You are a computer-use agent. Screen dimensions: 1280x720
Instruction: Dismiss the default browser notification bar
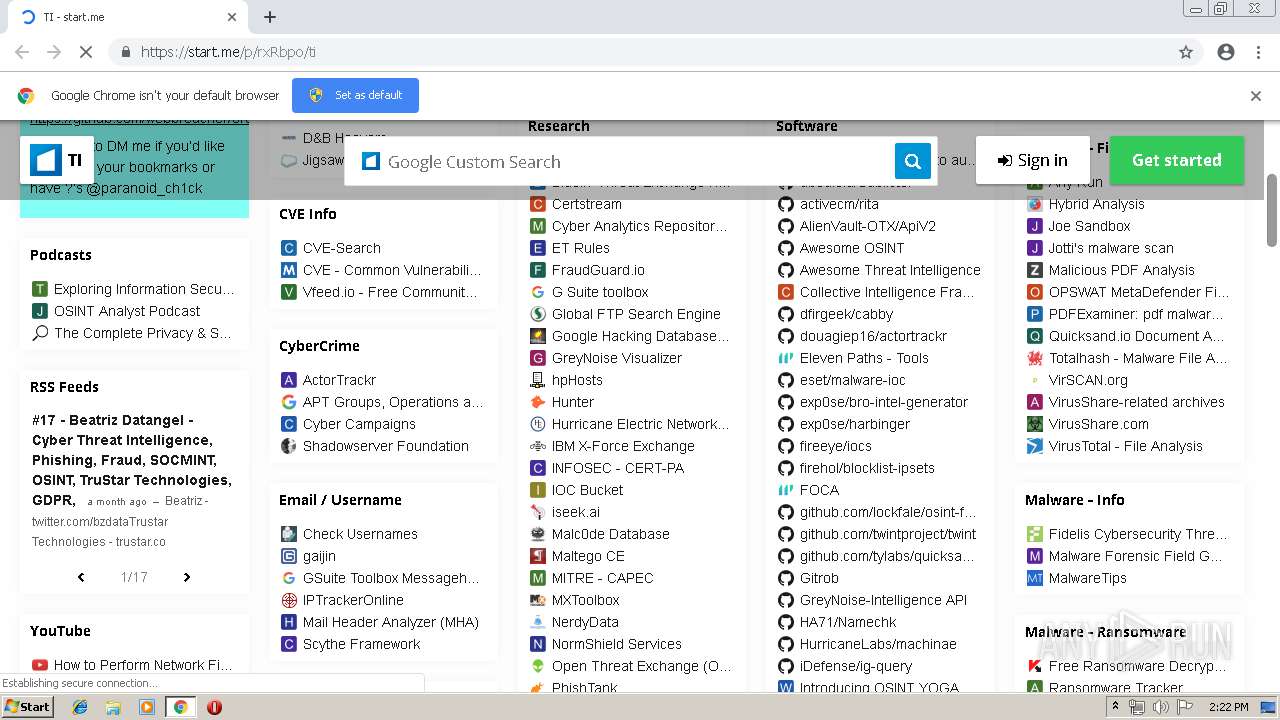1255,96
